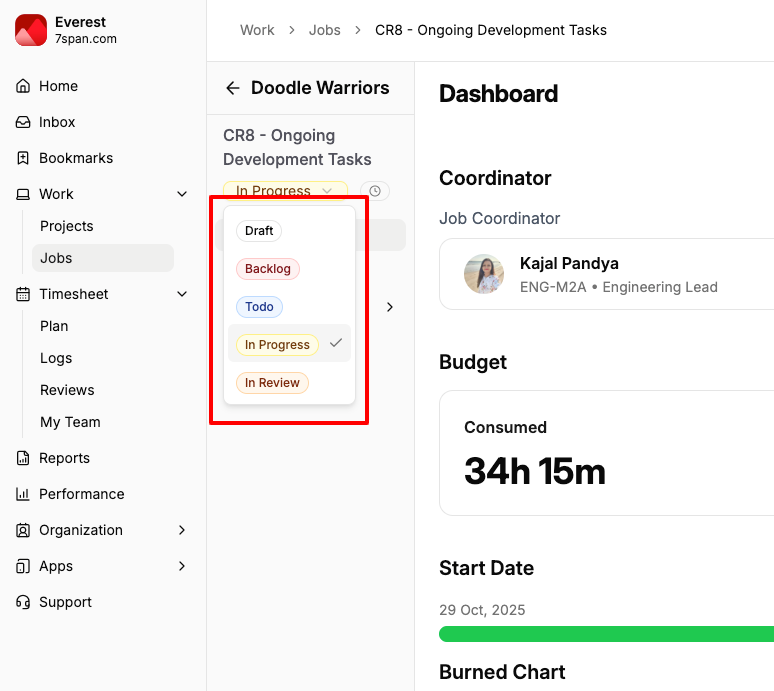The width and height of the screenshot is (774, 691).
Task: Click the Support headset icon
Action: coord(23,602)
